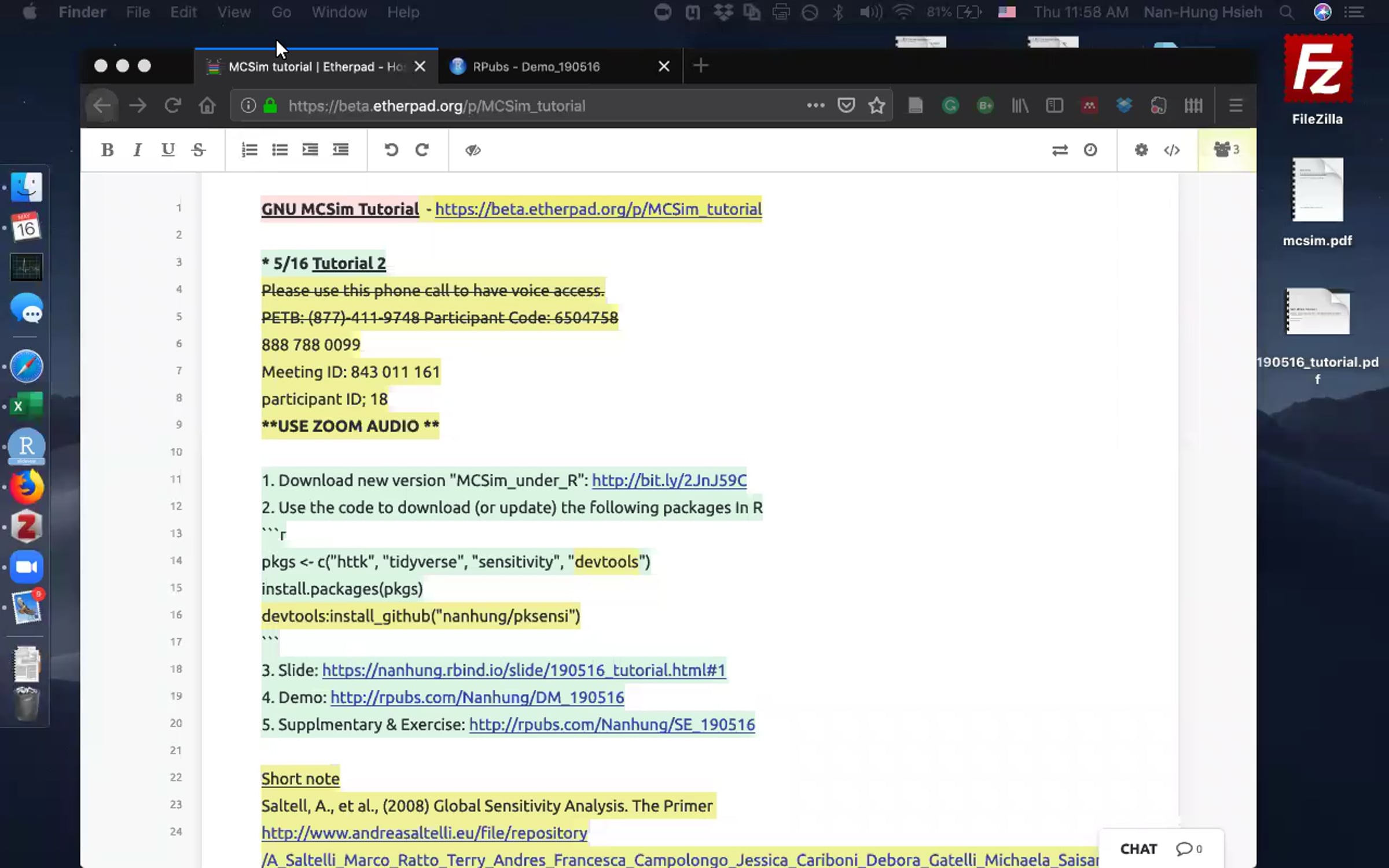The width and height of the screenshot is (1389, 868).
Task: Open Zoom app in the Dock
Action: [27, 567]
